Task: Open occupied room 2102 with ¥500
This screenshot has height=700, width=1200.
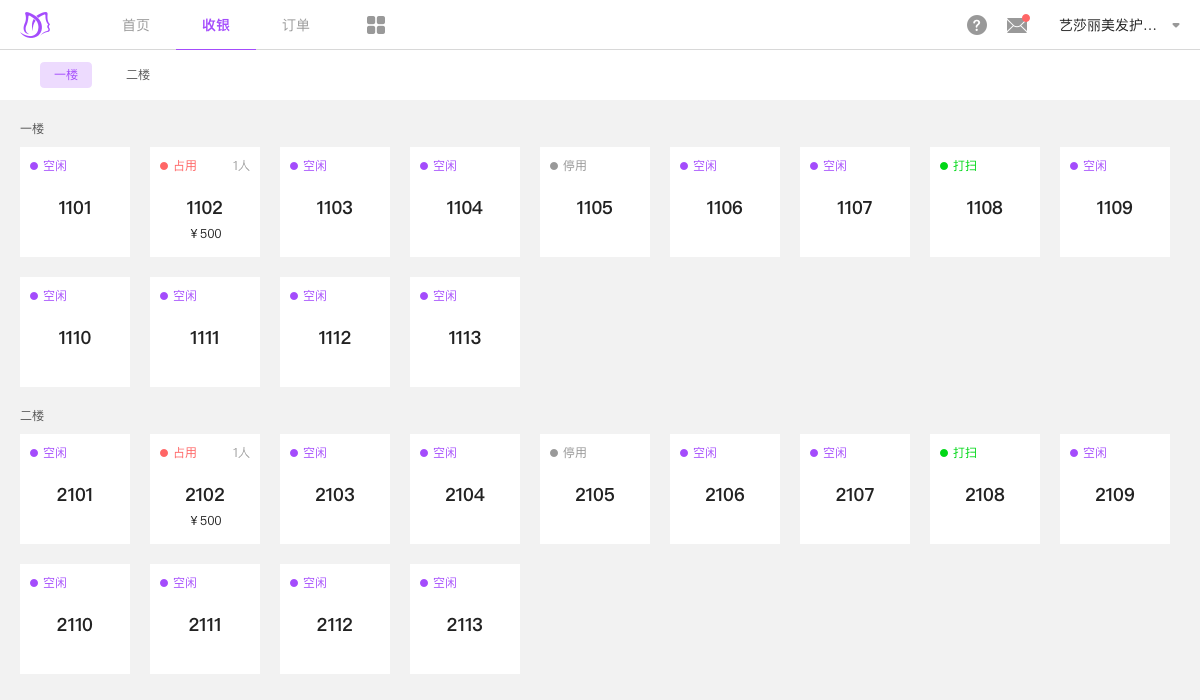Action: click(205, 496)
